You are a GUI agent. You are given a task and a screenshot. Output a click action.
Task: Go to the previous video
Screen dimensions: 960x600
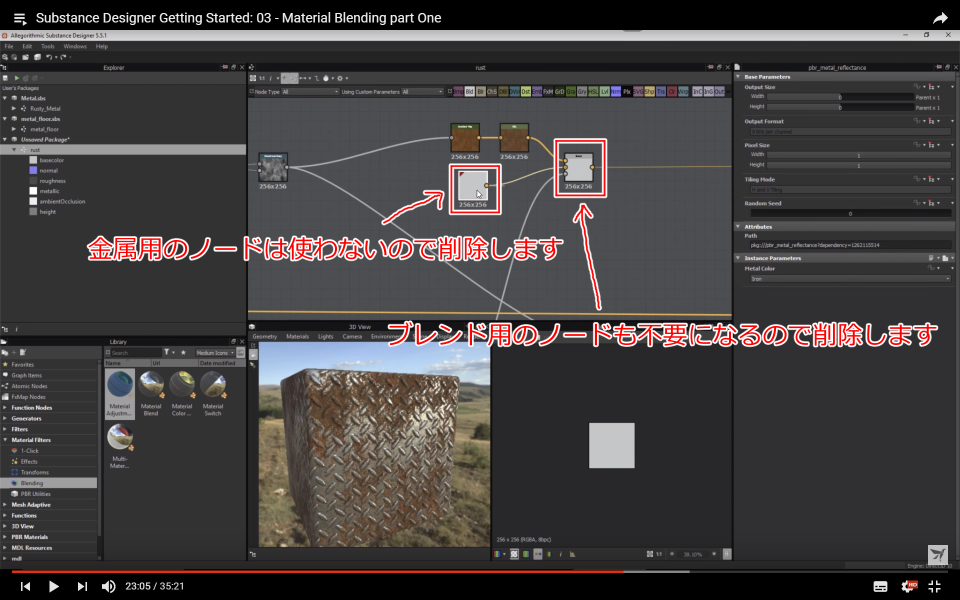[25, 586]
